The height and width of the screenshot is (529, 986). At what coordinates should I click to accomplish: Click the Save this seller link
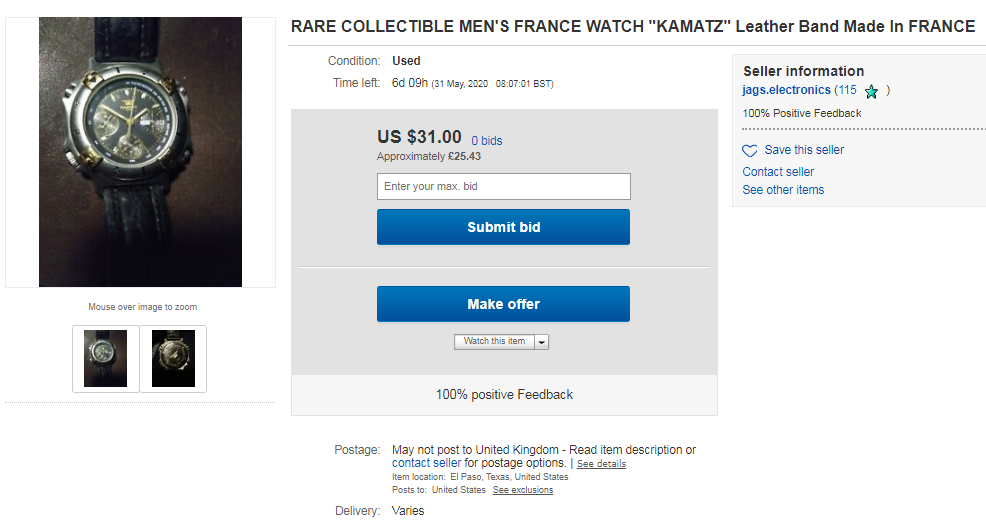click(x=804, y=150)
